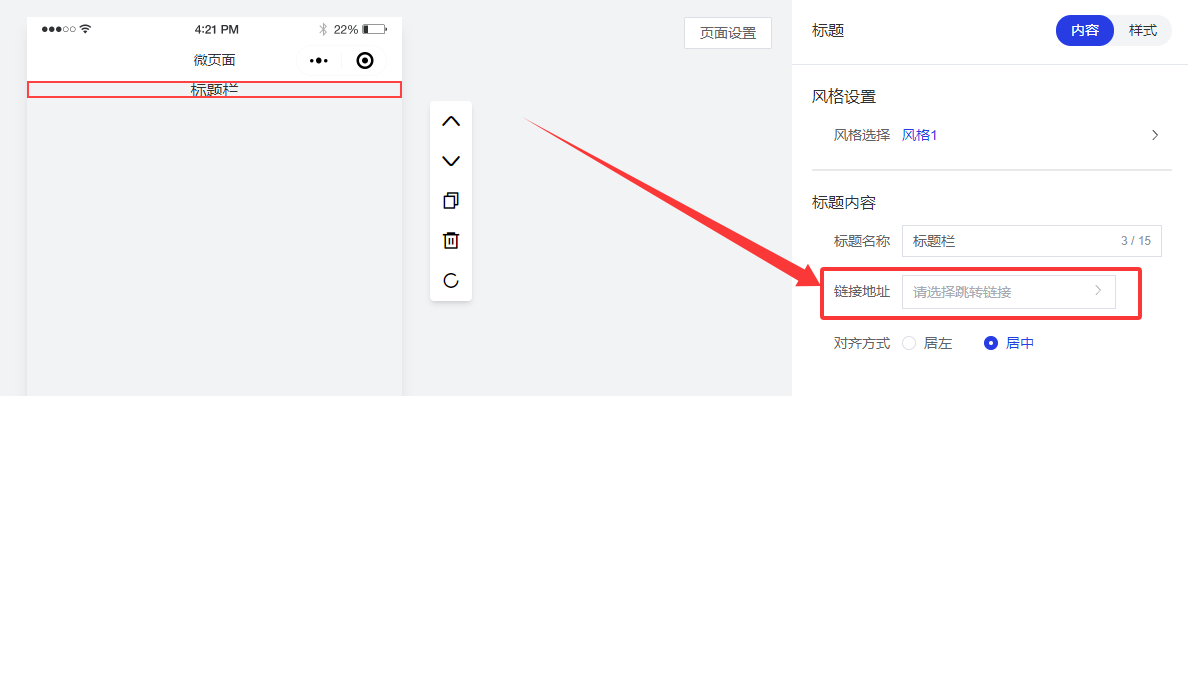This screenshot has width=1188, height=677.
Task: Switch to the 样式 tab
Action: [1142, 30]
